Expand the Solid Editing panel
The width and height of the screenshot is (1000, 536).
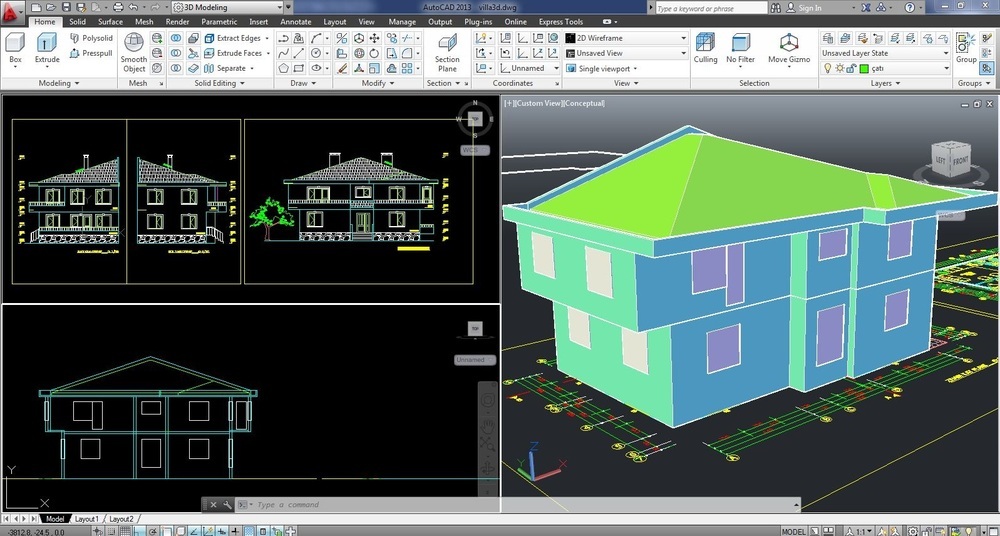click(219, 84)
